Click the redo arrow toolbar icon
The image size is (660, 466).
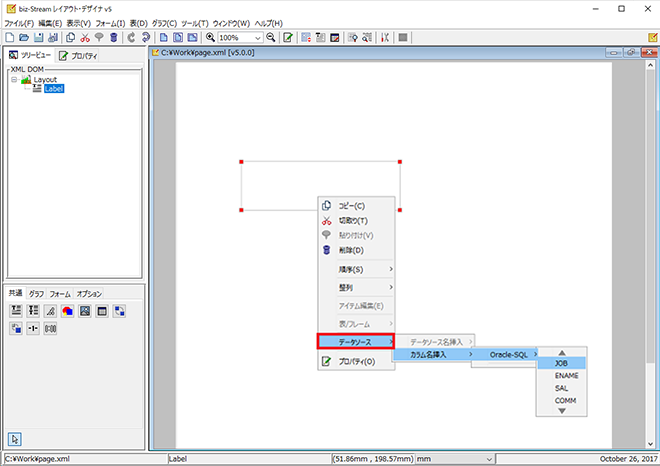tap(146, 37)
